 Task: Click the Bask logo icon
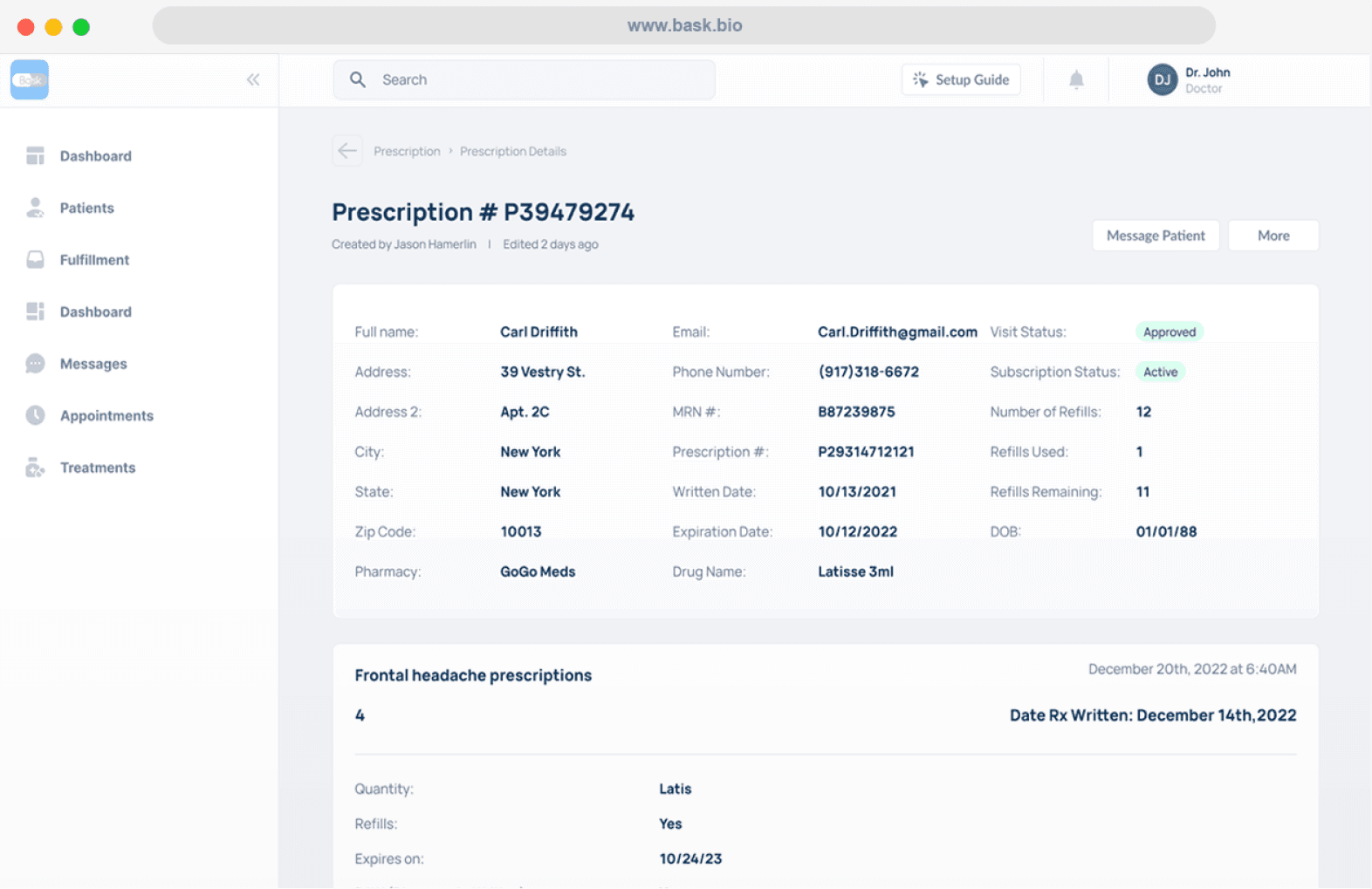click(x=30, y=80)
